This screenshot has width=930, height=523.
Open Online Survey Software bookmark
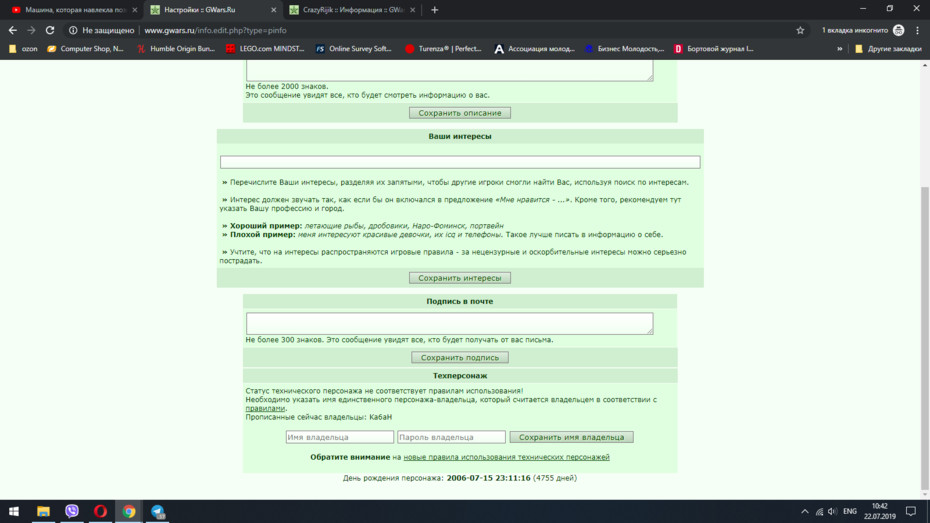click(x=353, y=49)
